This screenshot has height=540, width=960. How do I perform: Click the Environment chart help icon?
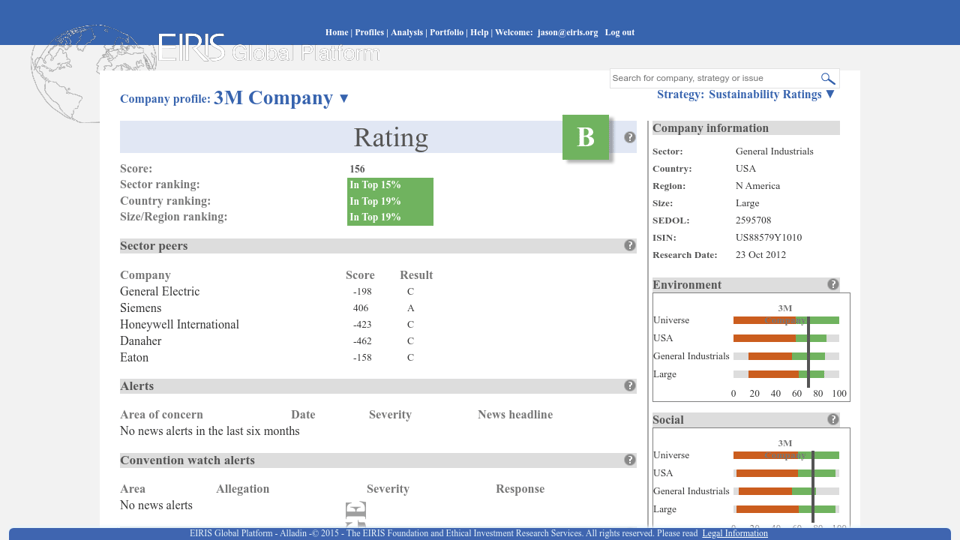[x=833, y=285]
